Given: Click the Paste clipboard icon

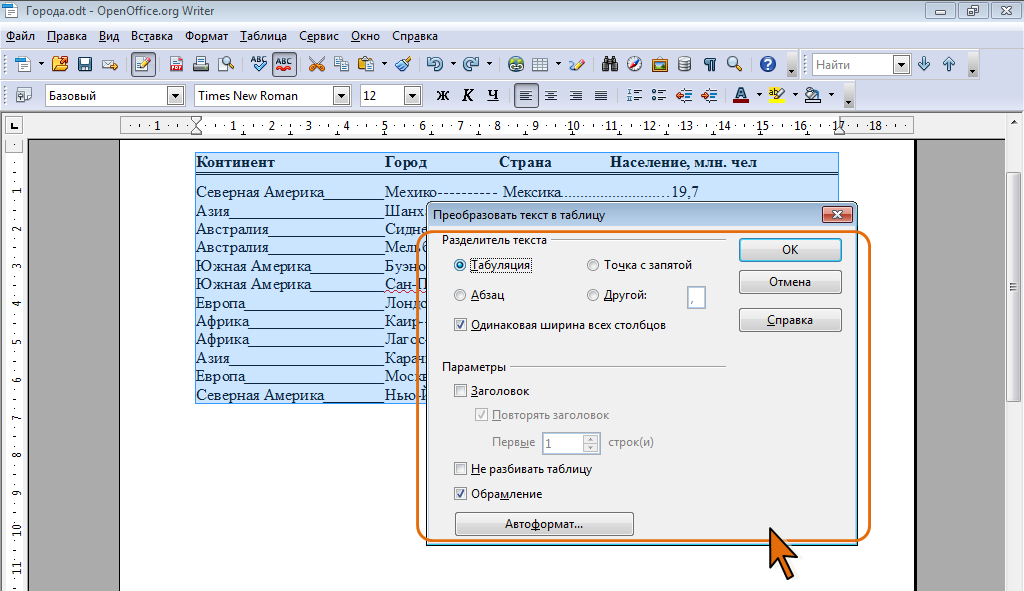Looking at the screenshot, I should click(x=366, y=64).
